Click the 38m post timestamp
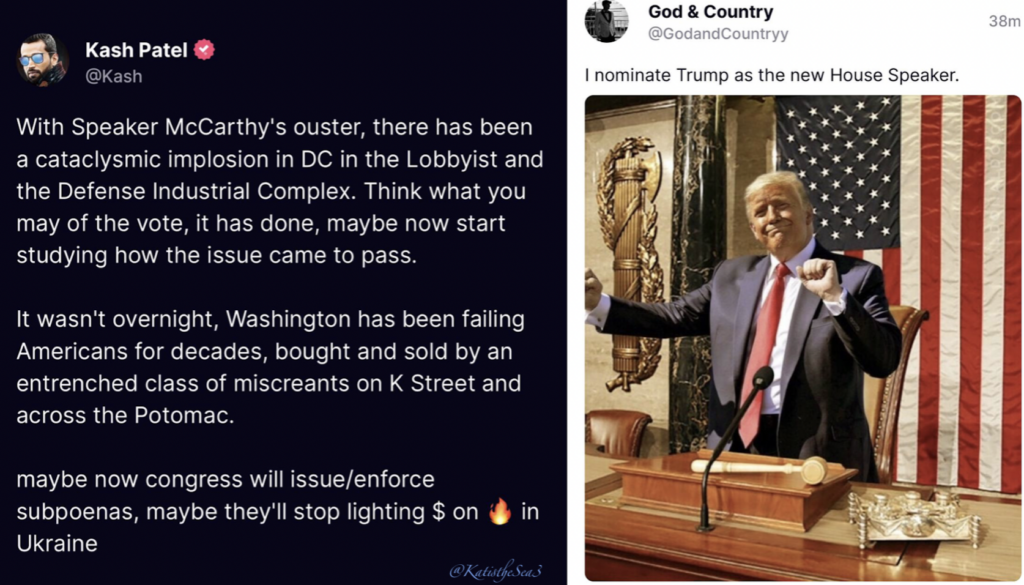This screenshot has height=585, width=1024. tap(1003, 21)
